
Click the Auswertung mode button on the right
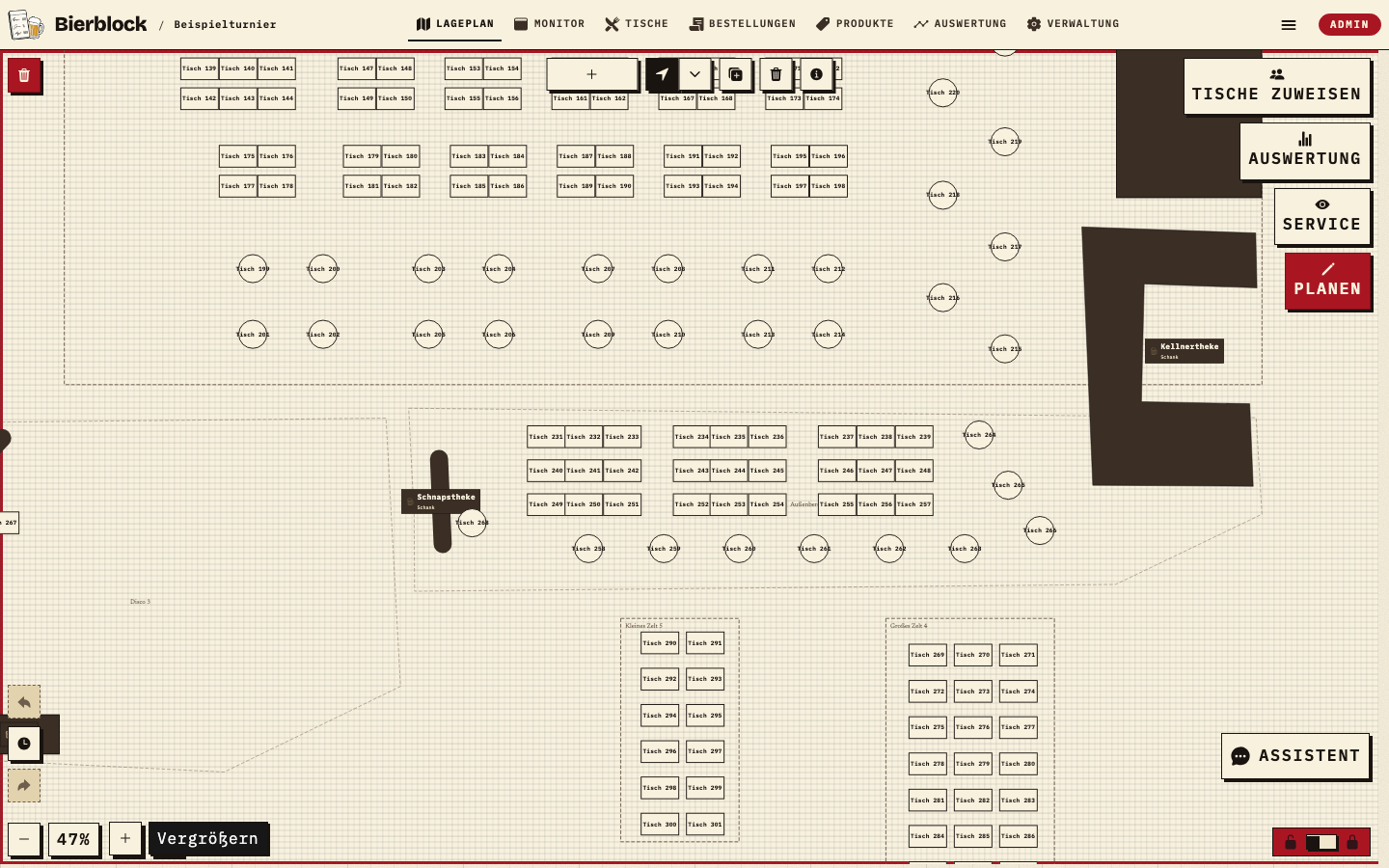point(1305,150)
